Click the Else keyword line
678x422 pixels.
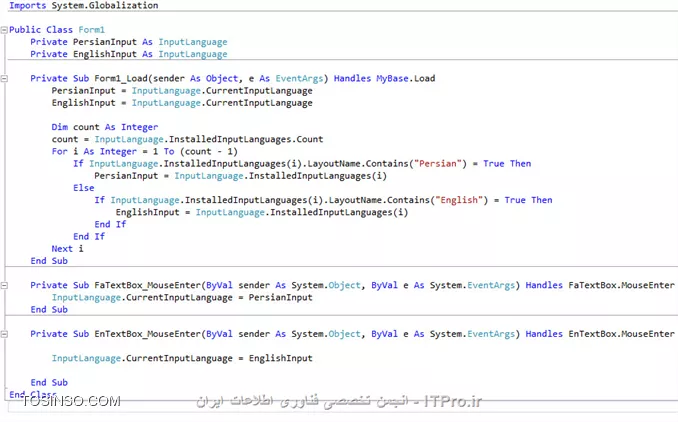pos(83,188)
